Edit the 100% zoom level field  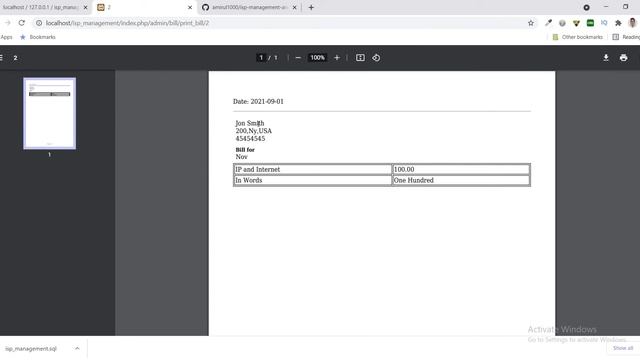pos(317,58)
